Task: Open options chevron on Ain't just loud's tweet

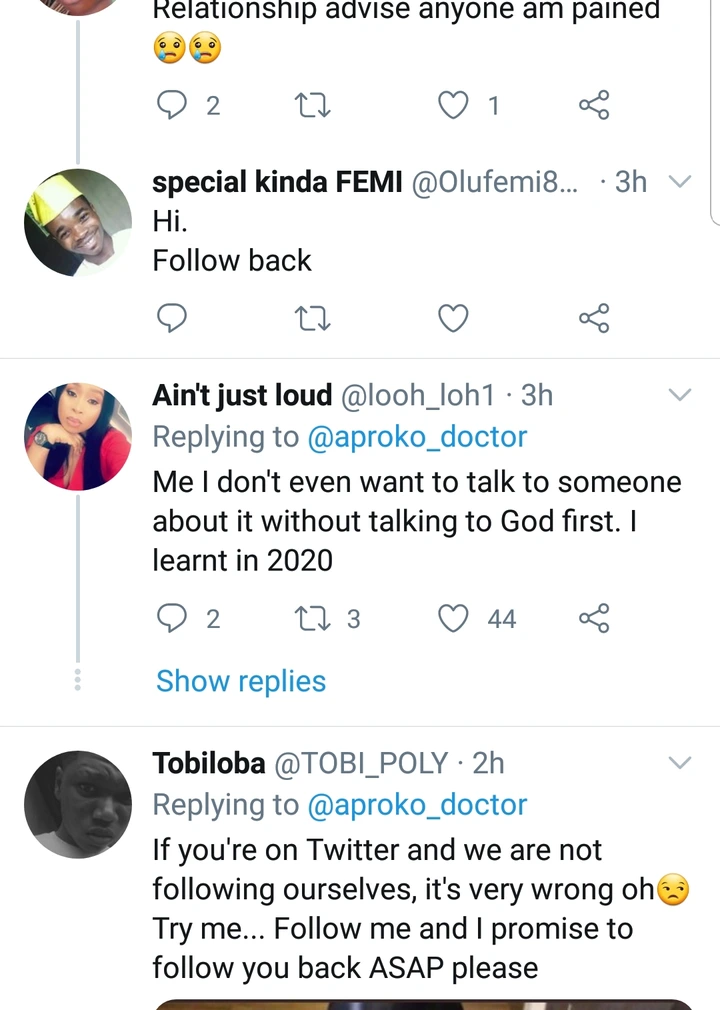Action: pyautogui.click(x=680, y=395)
